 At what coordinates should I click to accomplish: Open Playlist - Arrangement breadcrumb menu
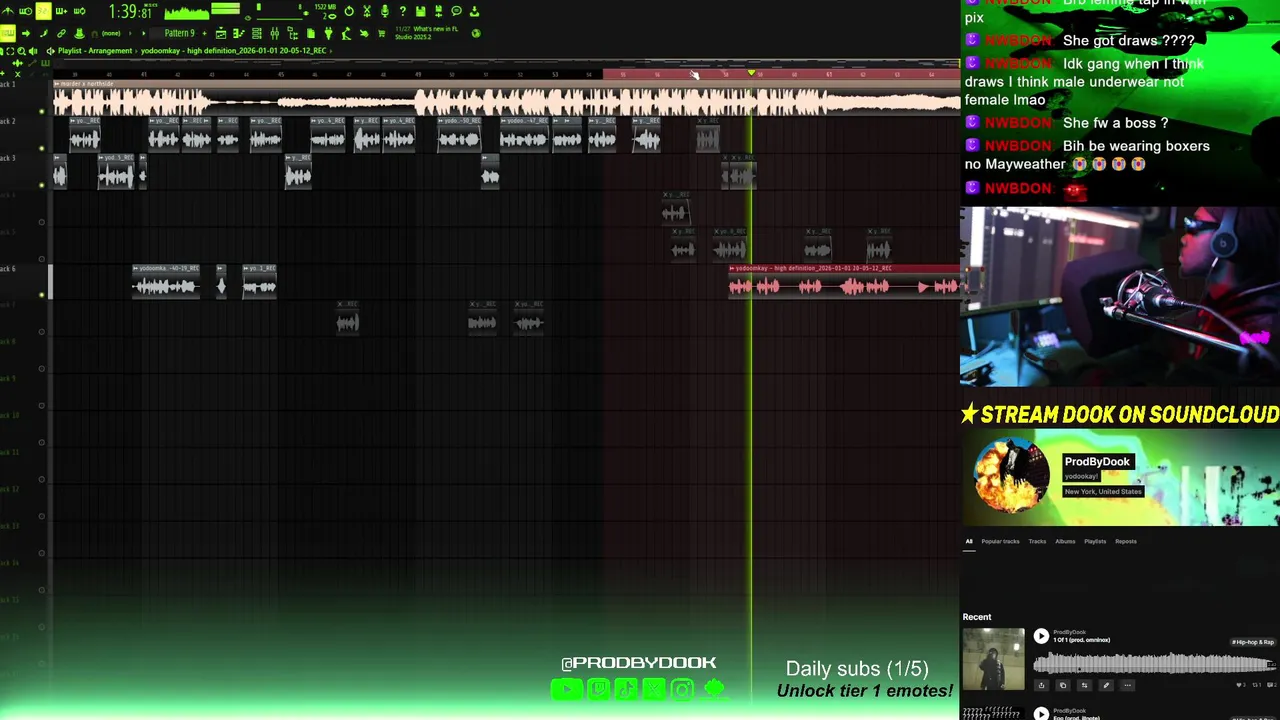click(x=95, y=50)
